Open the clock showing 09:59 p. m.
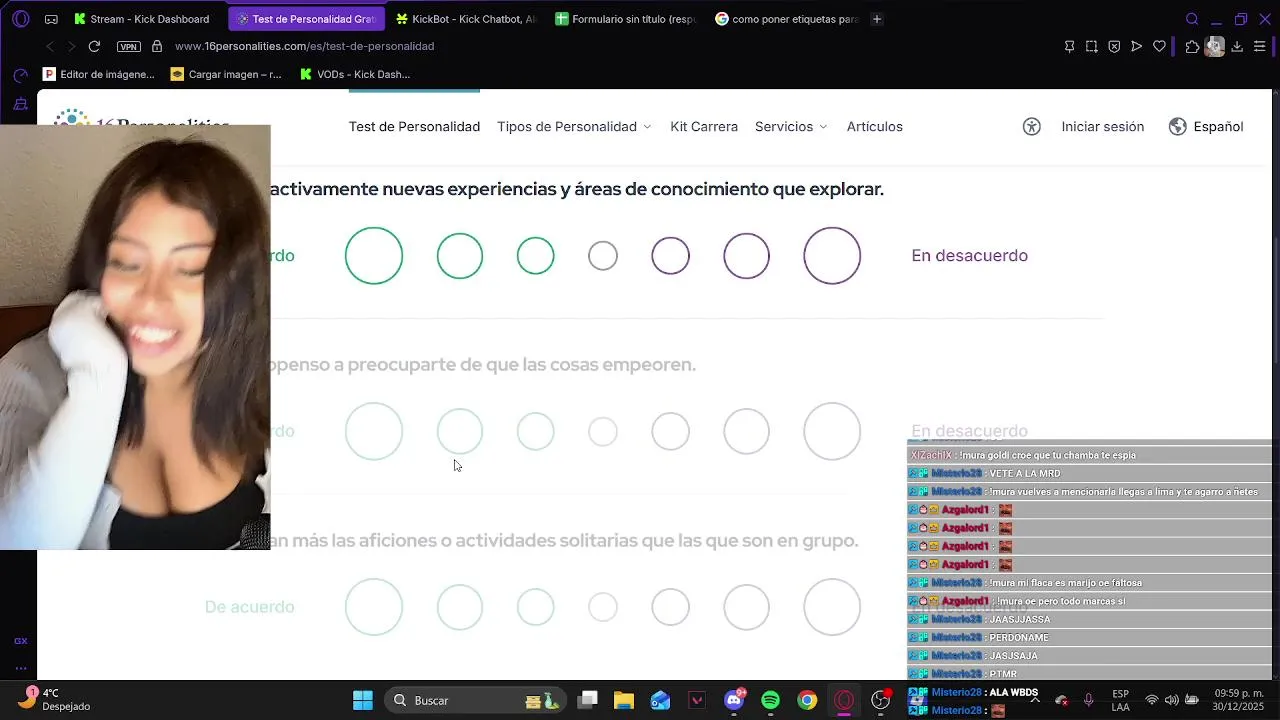The image size is (1280, 720). point(1239,700)
